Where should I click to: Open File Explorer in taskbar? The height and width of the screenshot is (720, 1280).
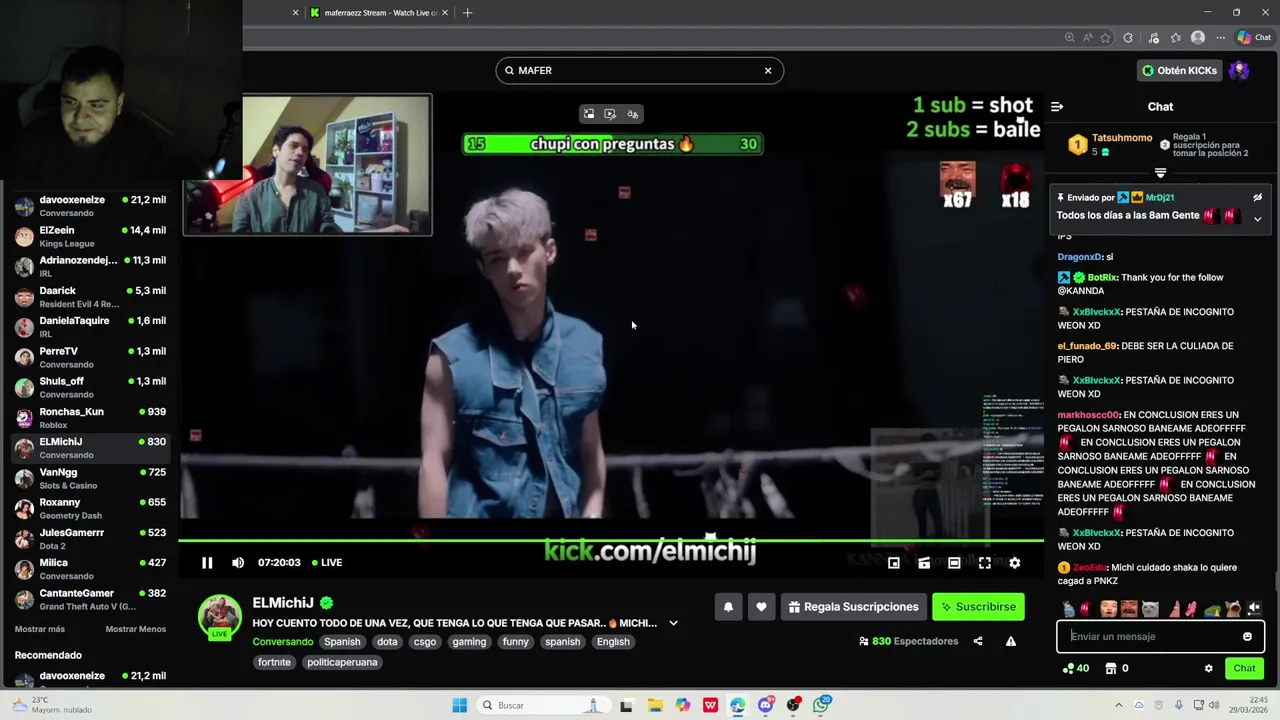pyautogui.click(x=655, y=705)
